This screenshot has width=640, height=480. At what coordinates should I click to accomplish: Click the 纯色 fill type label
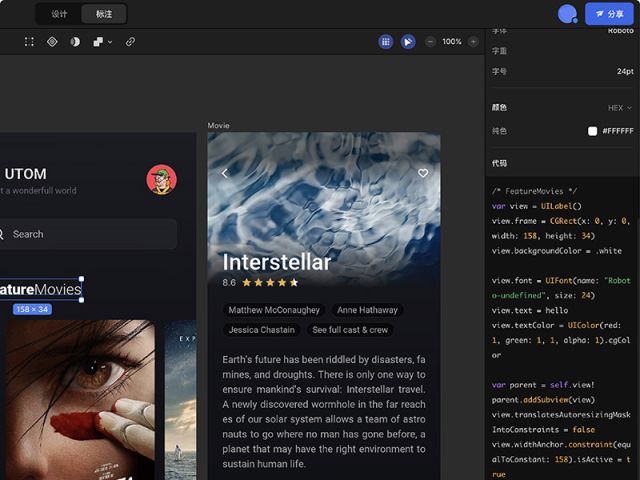point(499,131)
